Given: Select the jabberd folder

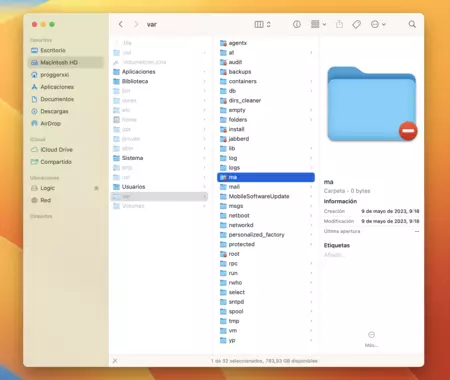Looking at the screenshot, I should tap(266, 139).
